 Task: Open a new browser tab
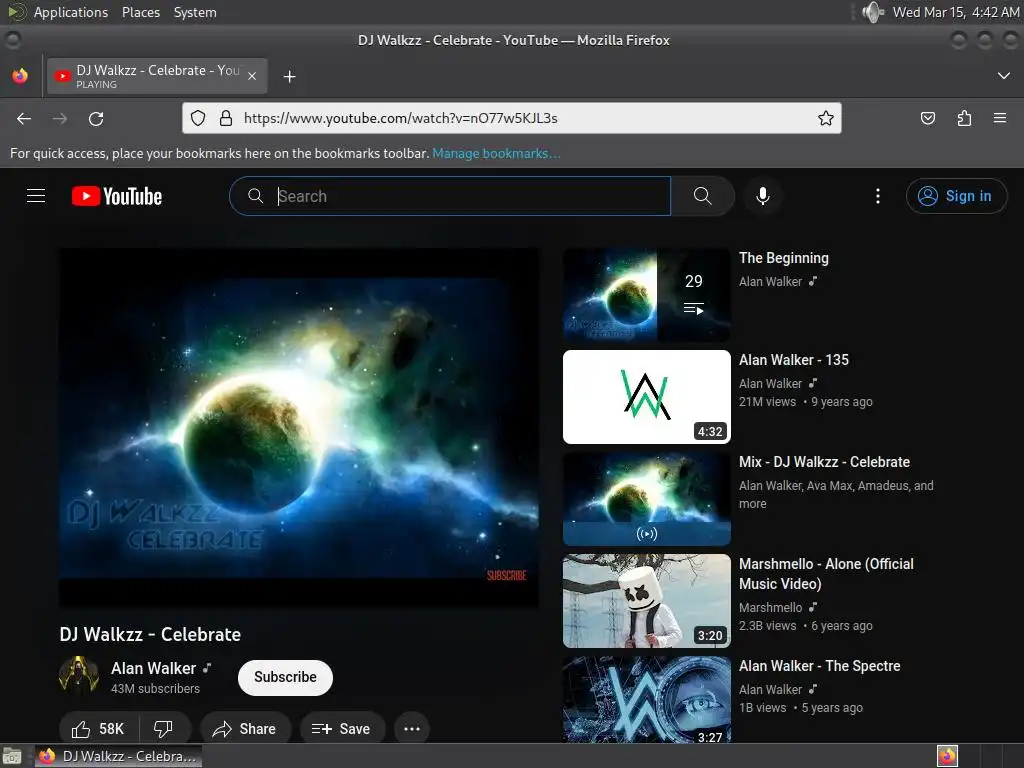[289, 77]
